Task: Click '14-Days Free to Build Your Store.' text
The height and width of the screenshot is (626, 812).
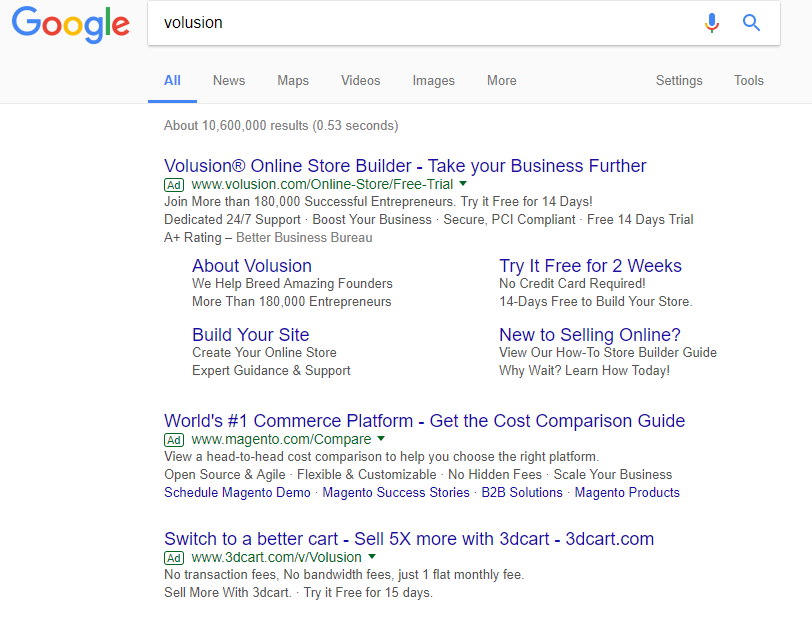Action: click(596, 301)
